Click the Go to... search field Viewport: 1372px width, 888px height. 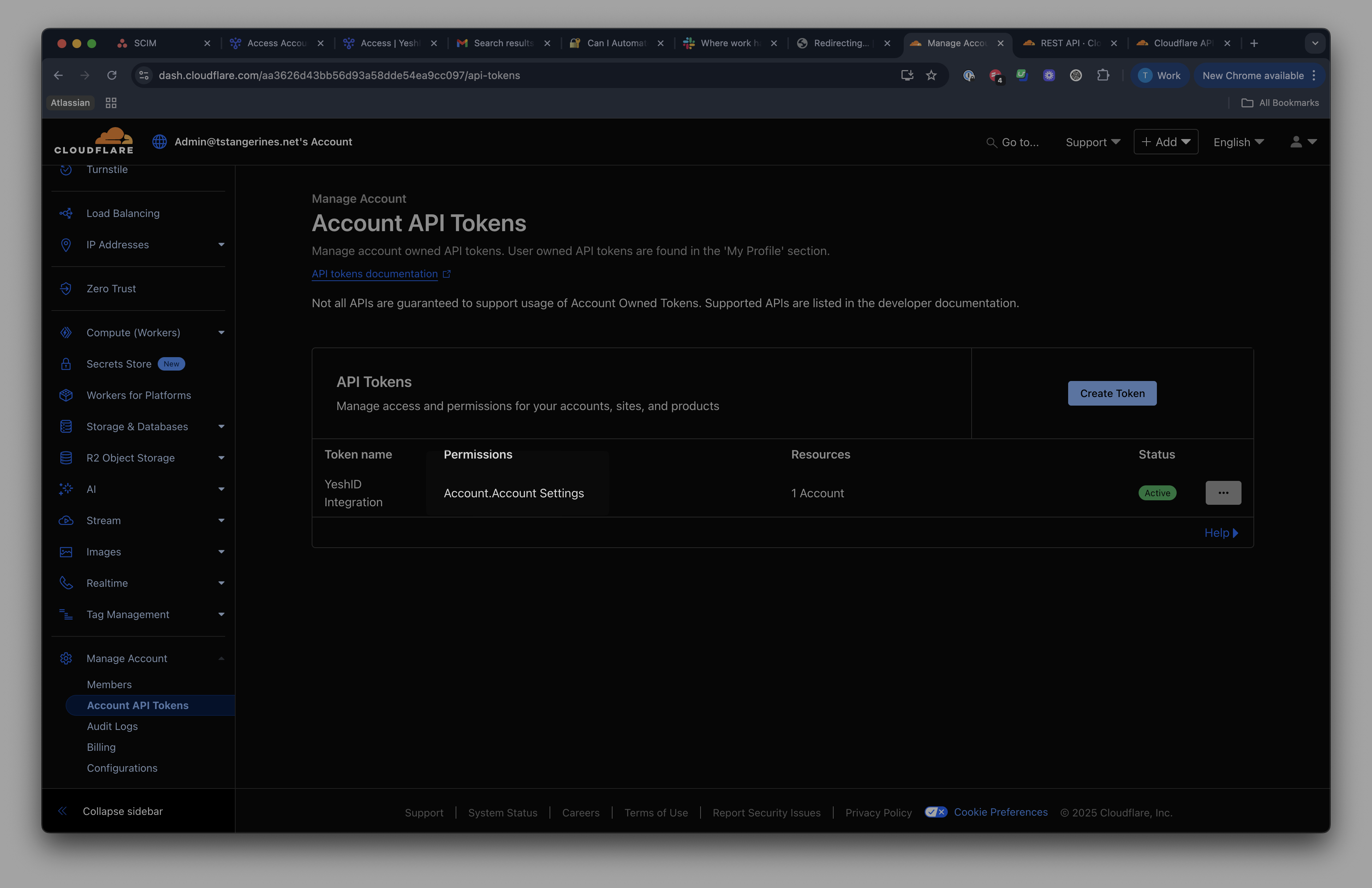[1013, 142]
